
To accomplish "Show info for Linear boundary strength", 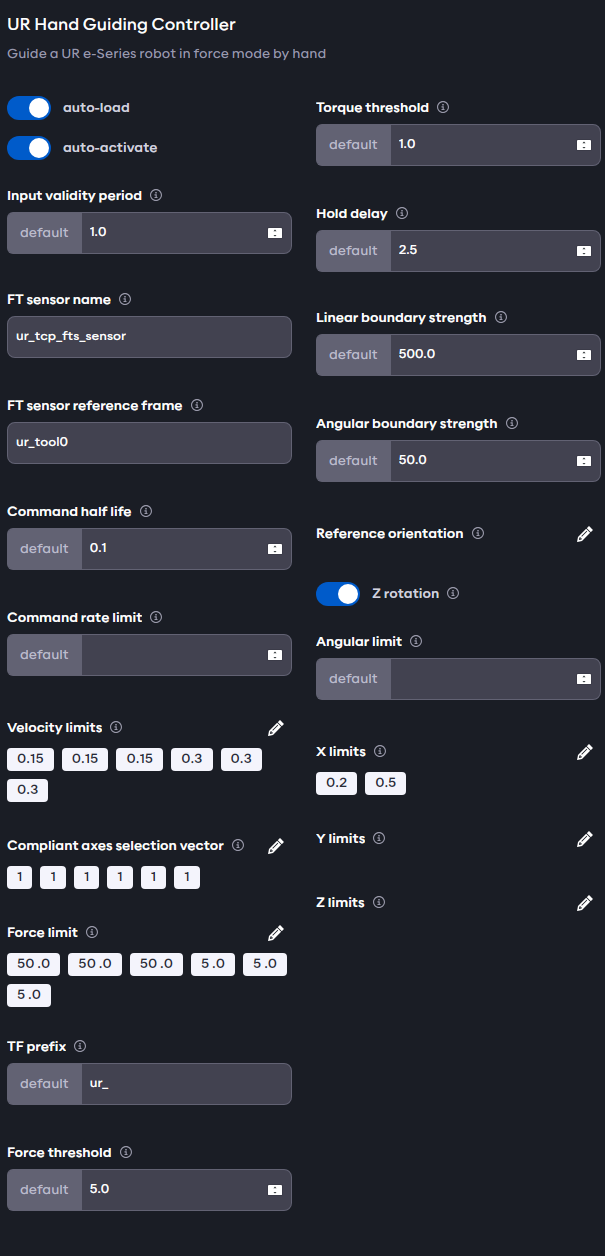I will 500,317.
